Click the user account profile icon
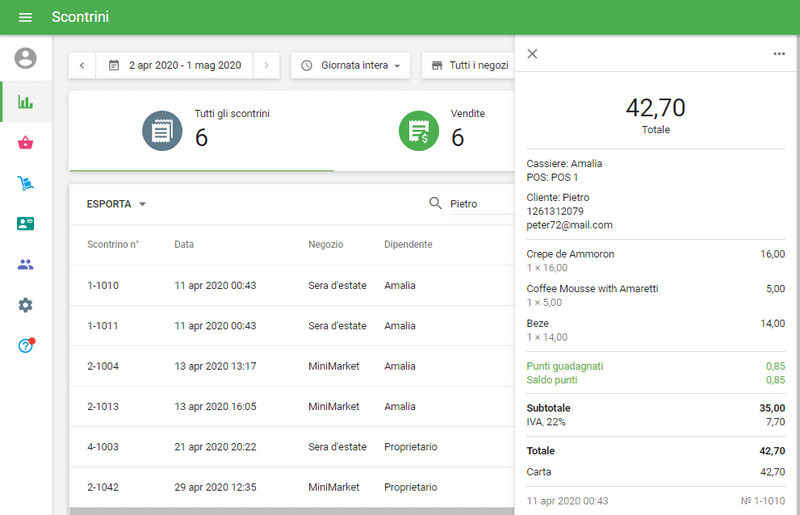 point(25,59)
